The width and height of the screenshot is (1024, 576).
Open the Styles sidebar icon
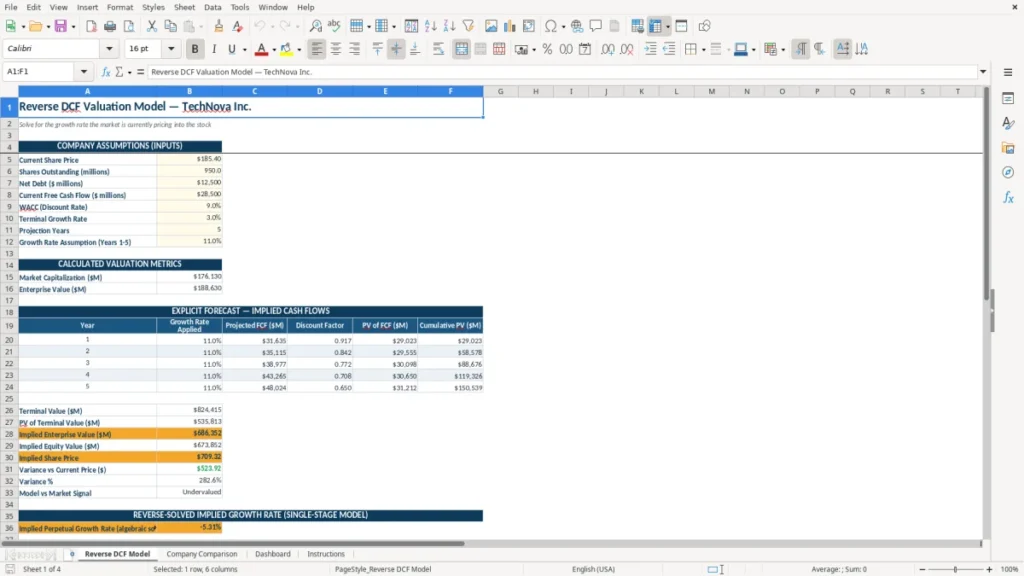click(x=1008, y=123)
